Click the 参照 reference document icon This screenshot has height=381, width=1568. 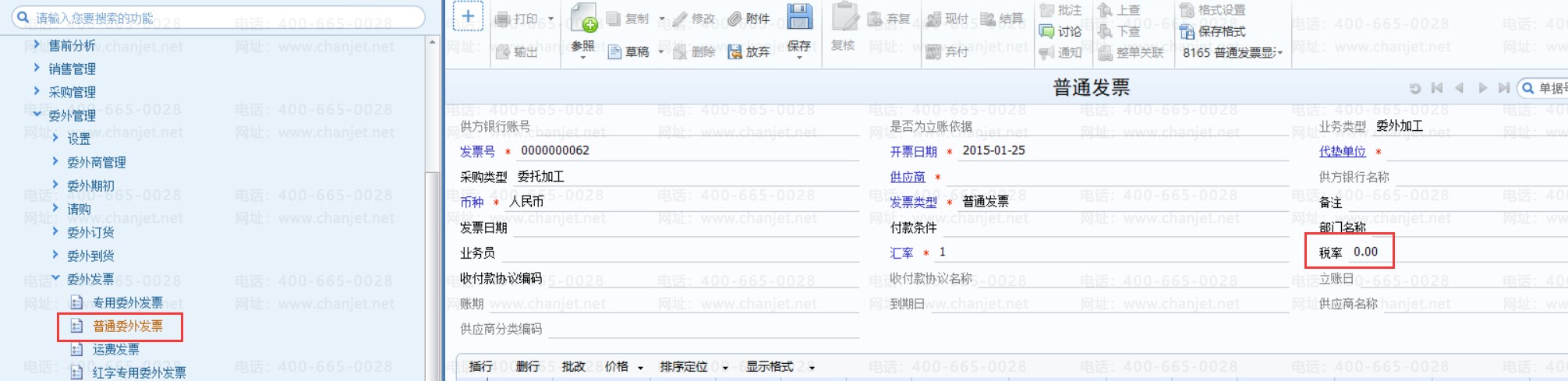tap(583, 19)
